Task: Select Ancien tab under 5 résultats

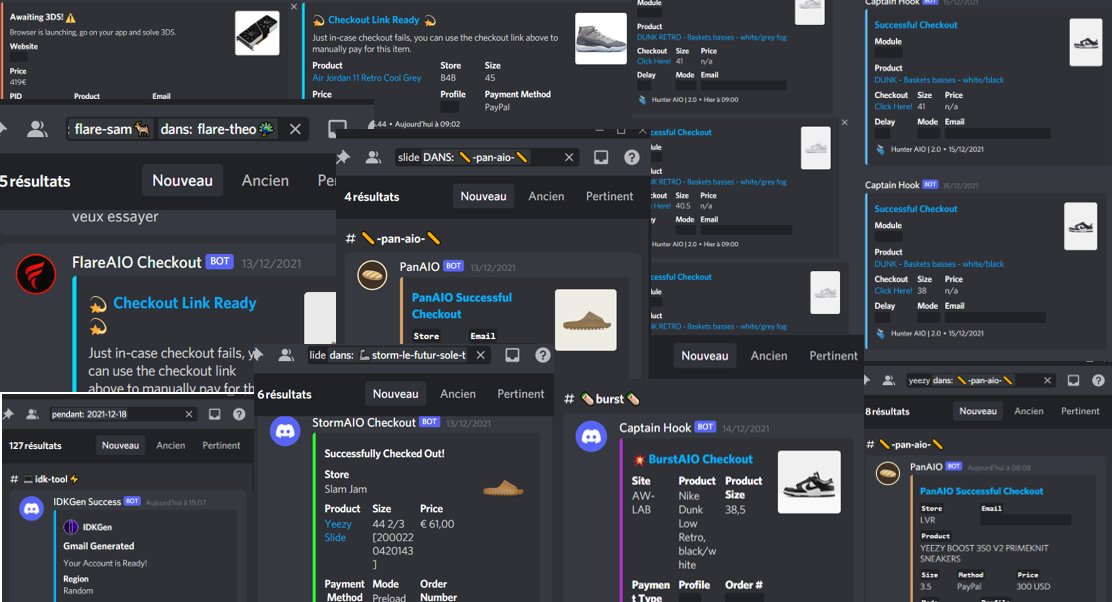Action: click(265, 181)
